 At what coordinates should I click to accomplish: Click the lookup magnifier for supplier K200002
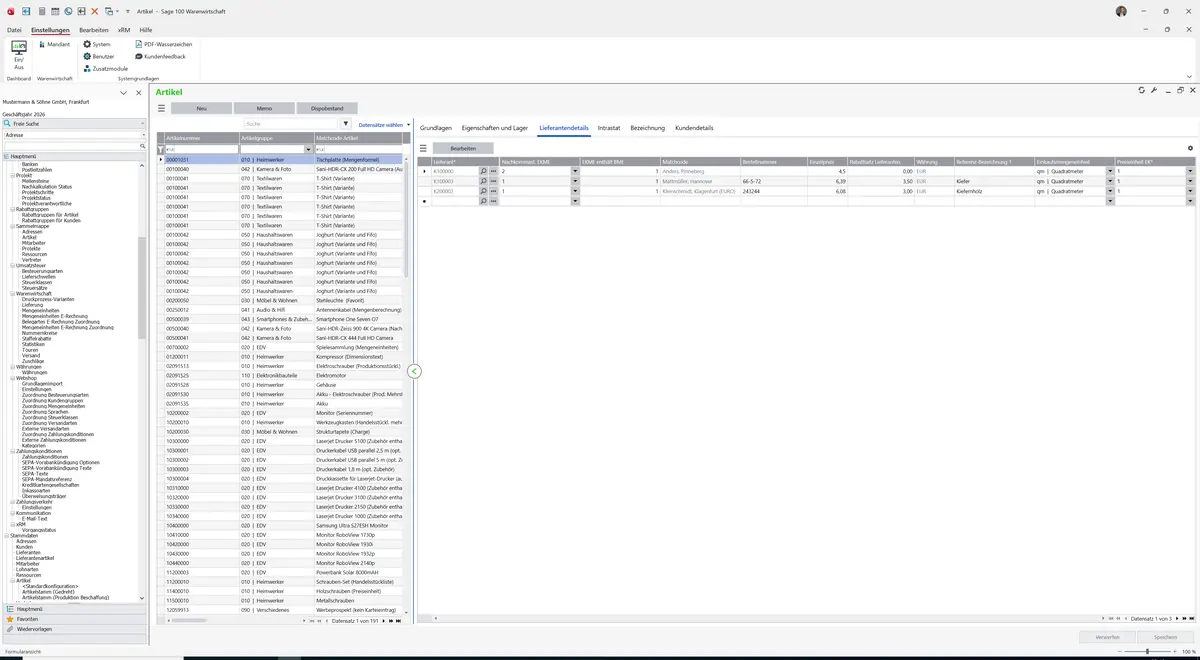click(484, 191)
